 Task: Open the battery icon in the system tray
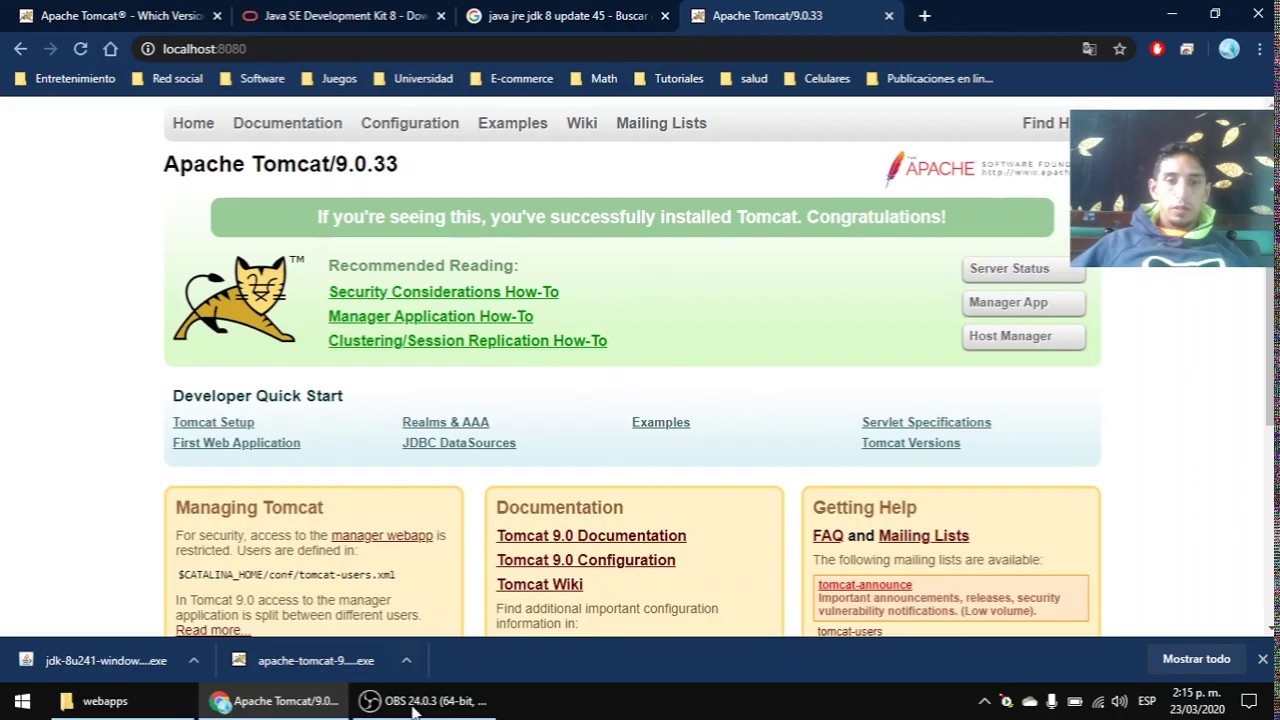pos(1075,701)
